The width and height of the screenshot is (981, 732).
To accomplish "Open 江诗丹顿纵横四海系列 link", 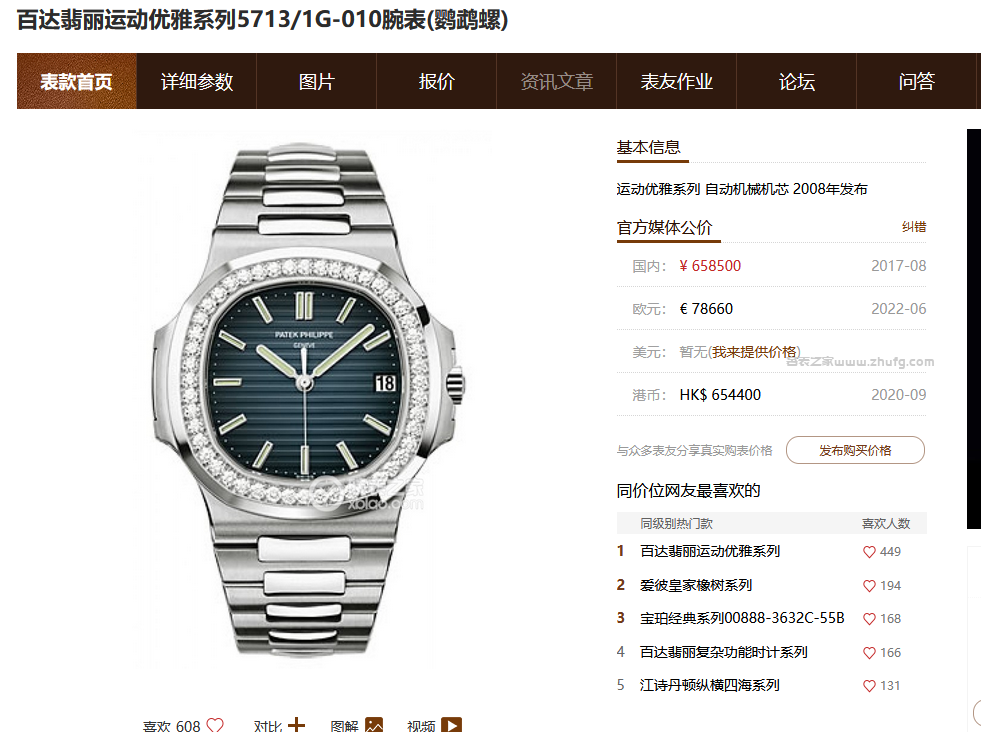I will pyautogui.click(x=709, y=685).
